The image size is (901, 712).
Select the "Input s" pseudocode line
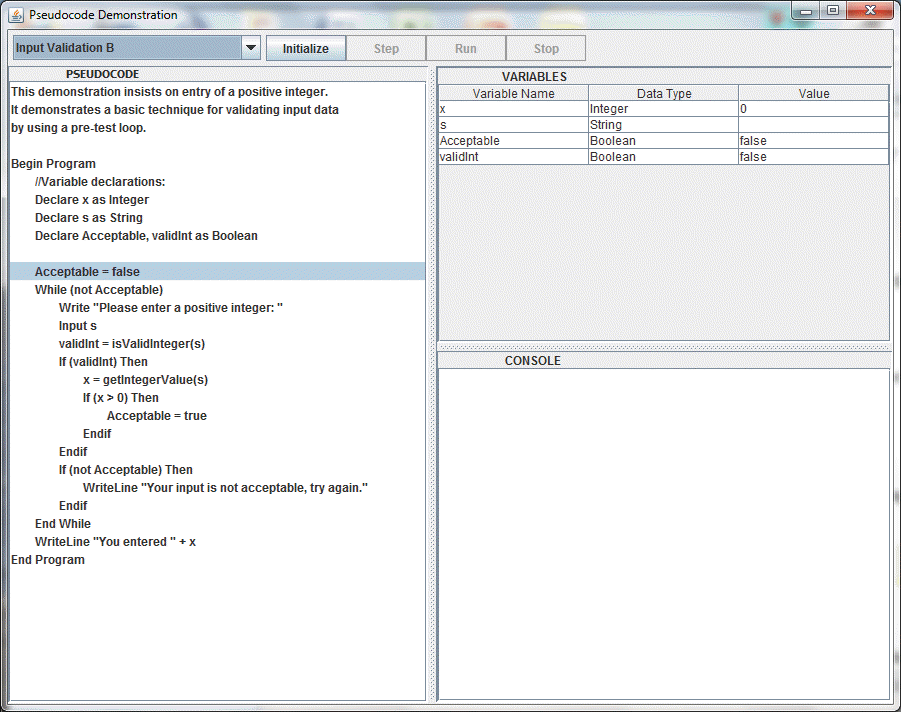tap(78, 326)
